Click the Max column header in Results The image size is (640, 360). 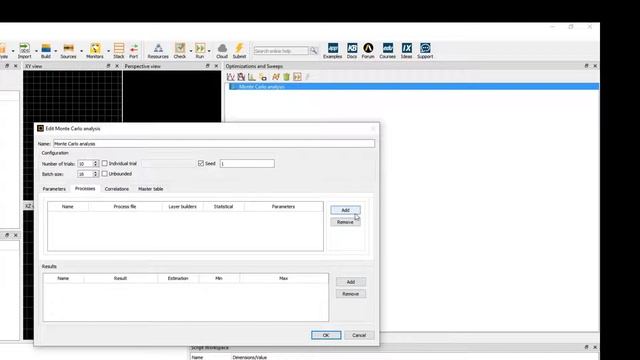point(284,278)
